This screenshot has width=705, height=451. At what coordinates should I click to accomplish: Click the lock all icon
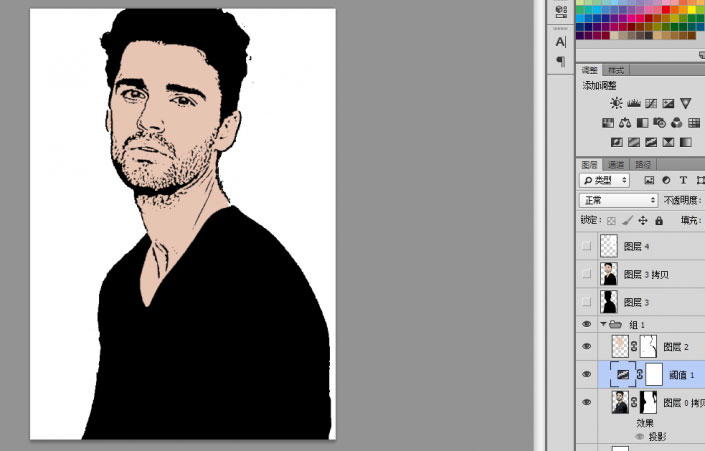tap(659, 220)
